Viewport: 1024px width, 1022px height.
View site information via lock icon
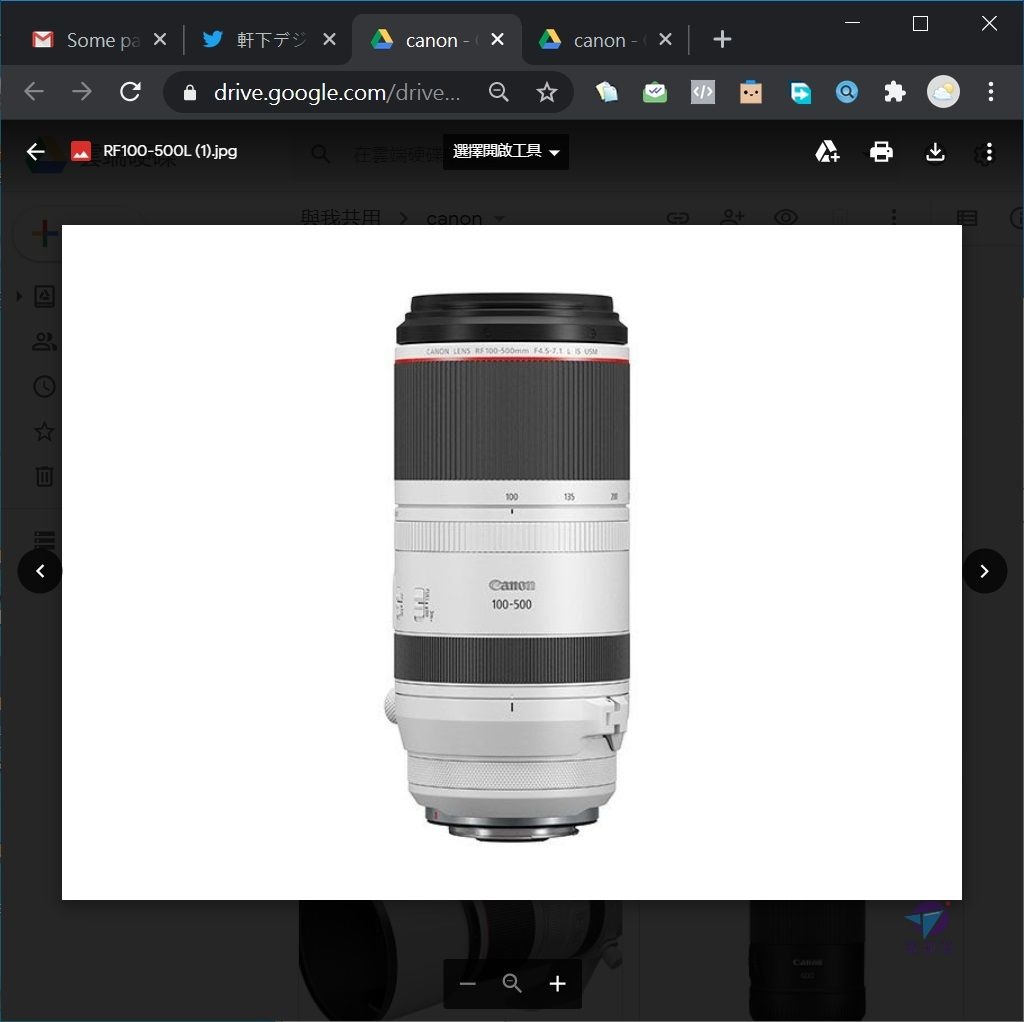(x=190, y=93)
